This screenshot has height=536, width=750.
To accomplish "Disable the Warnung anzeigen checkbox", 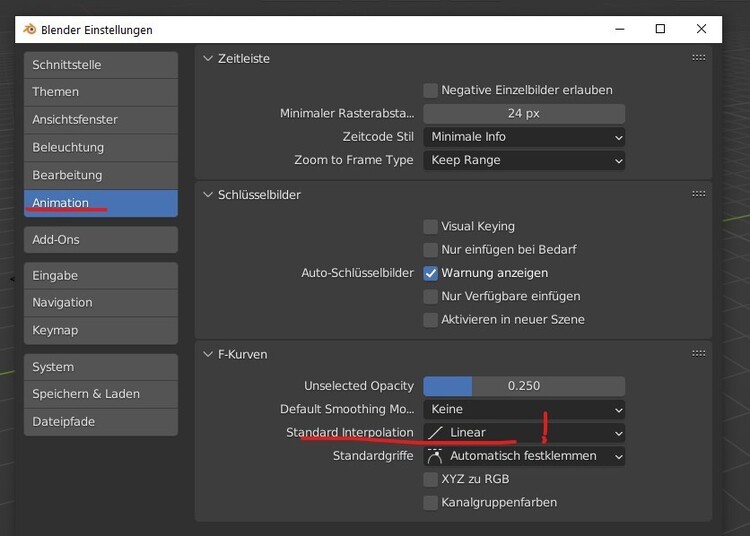I will tap(431, 273).
